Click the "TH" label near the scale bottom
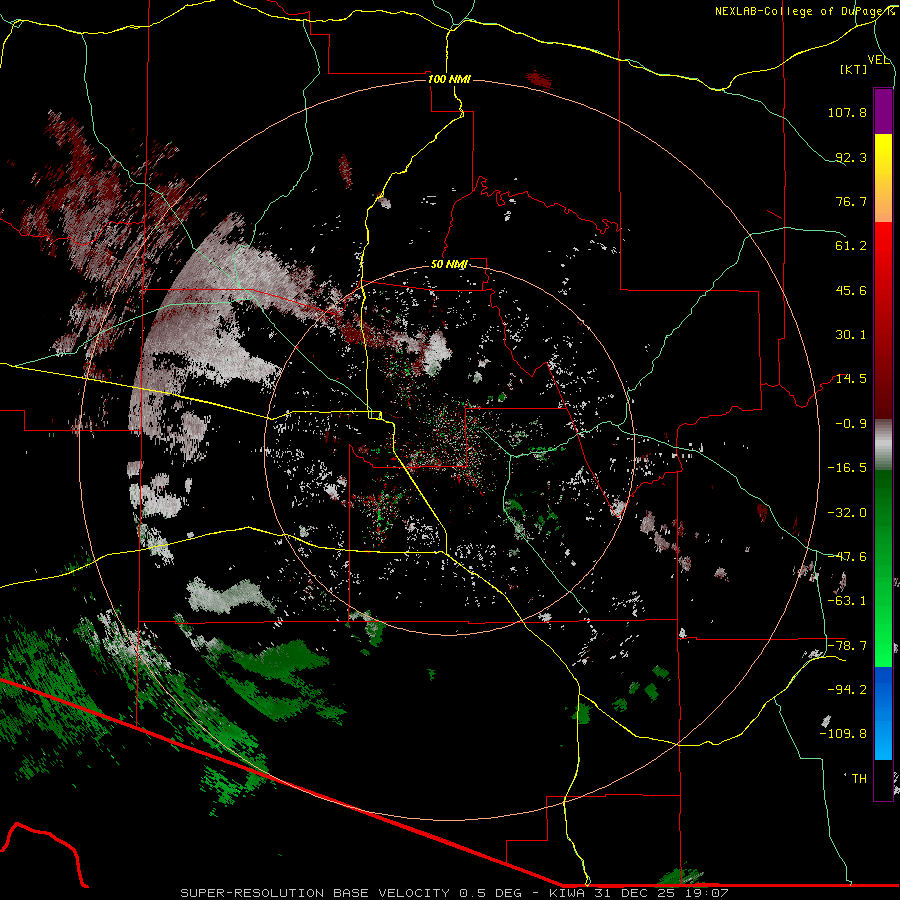This screenshot has height=900, width=900. [859, 779]
